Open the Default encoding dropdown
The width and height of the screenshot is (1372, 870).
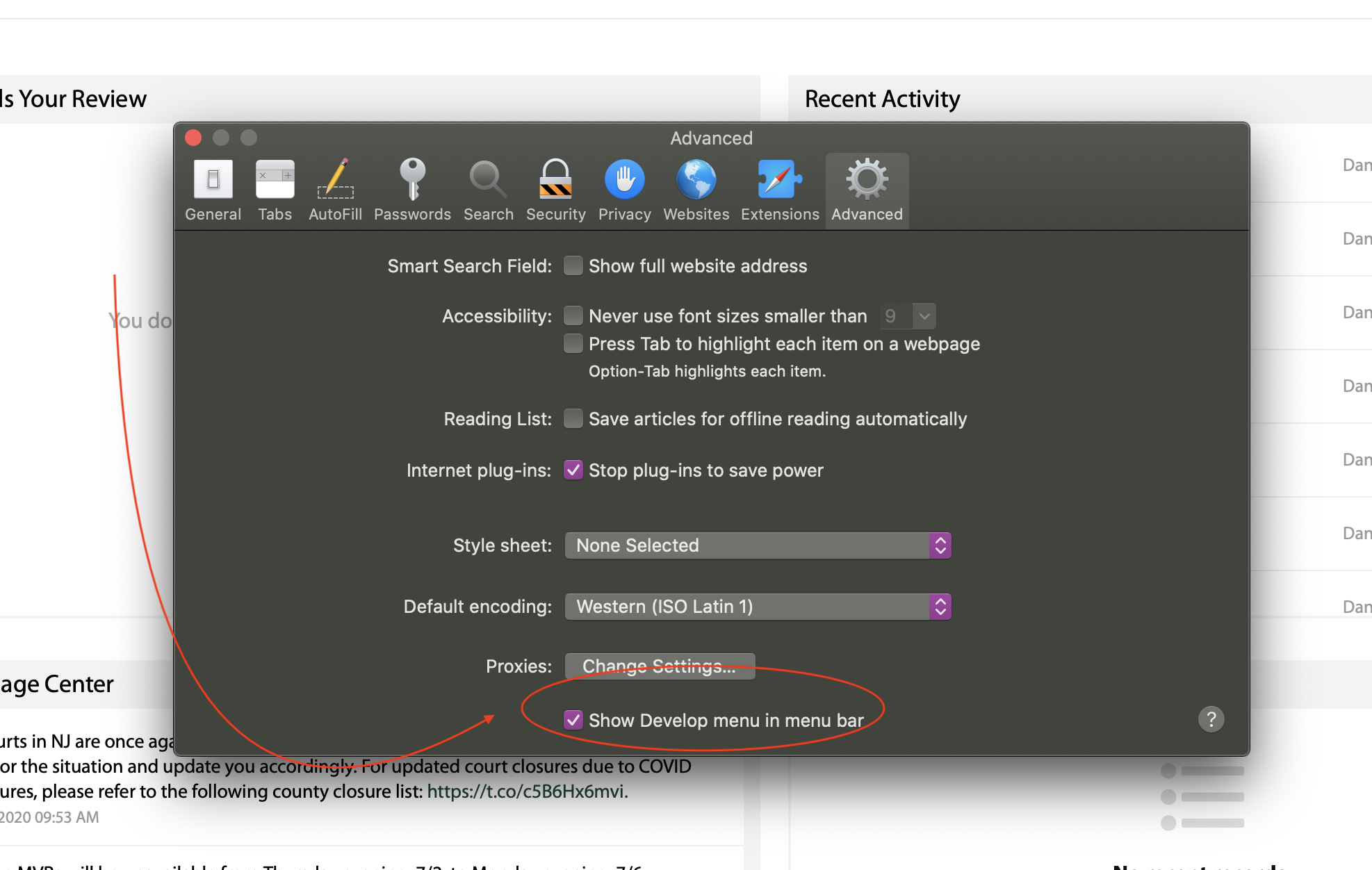[758, 606]
